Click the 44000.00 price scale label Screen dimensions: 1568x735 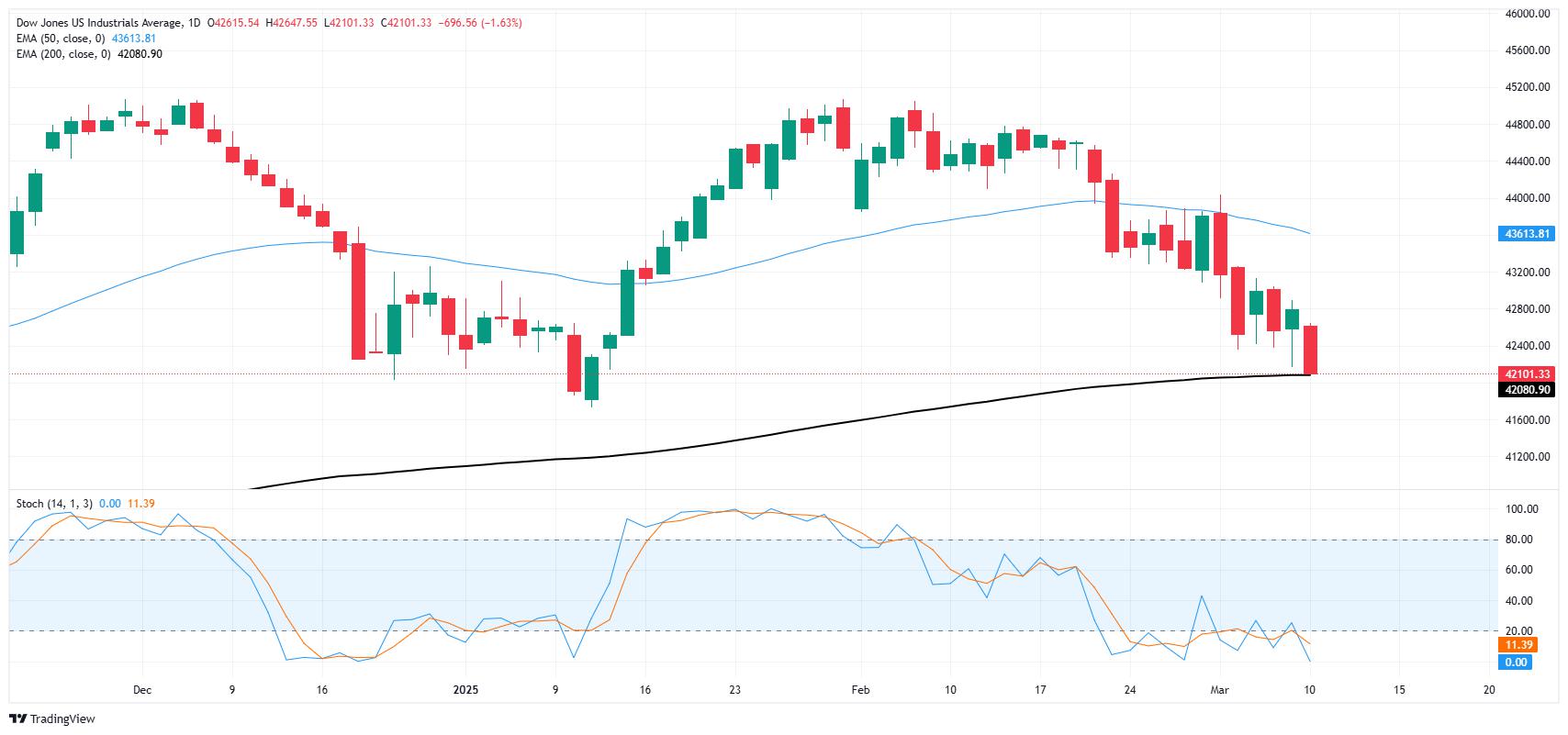point(1529,198)
